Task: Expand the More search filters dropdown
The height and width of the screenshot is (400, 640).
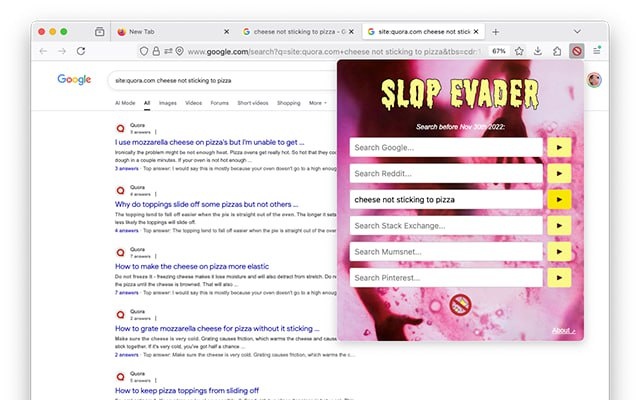Action: tap(318, 103)
